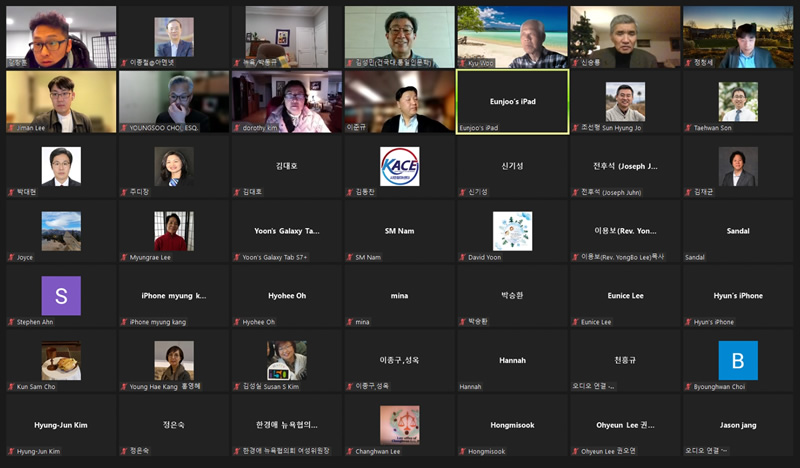Click the KACE logo avatar icon
800x468 pixels.
point(399,166)
